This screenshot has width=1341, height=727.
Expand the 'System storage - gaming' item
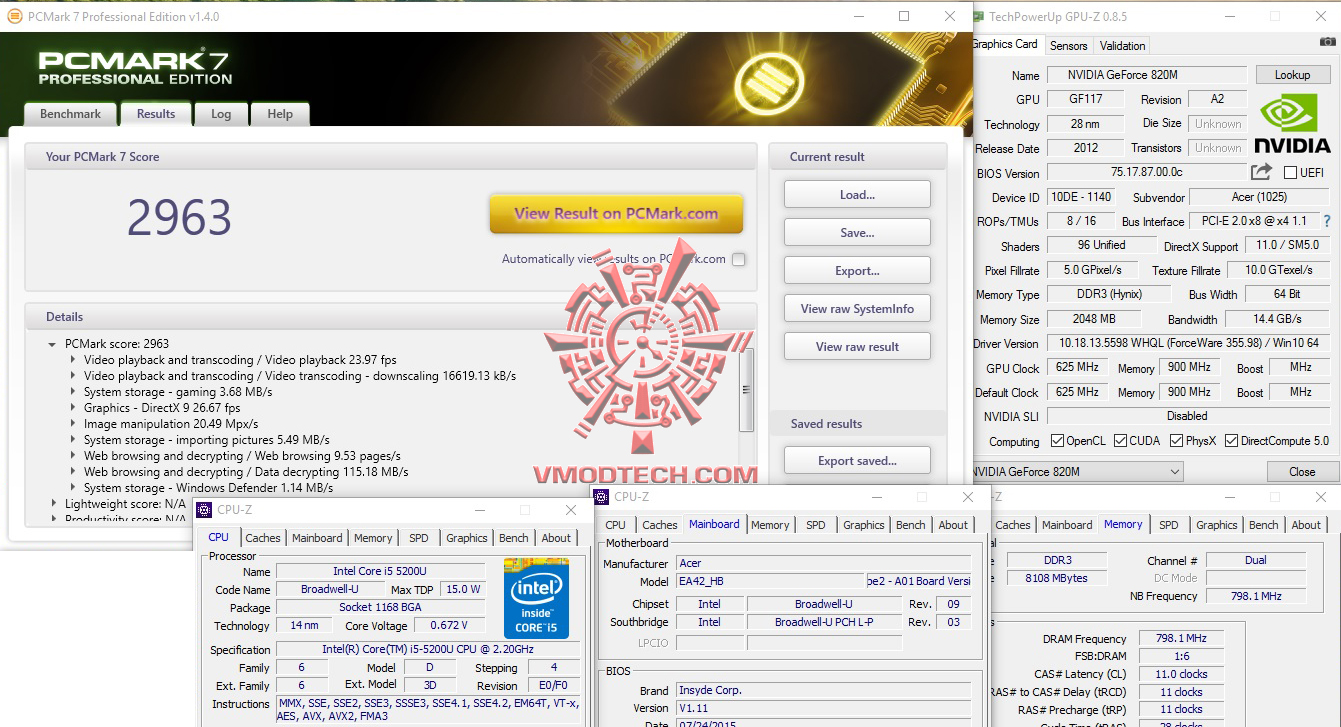[x=73, y=392]
